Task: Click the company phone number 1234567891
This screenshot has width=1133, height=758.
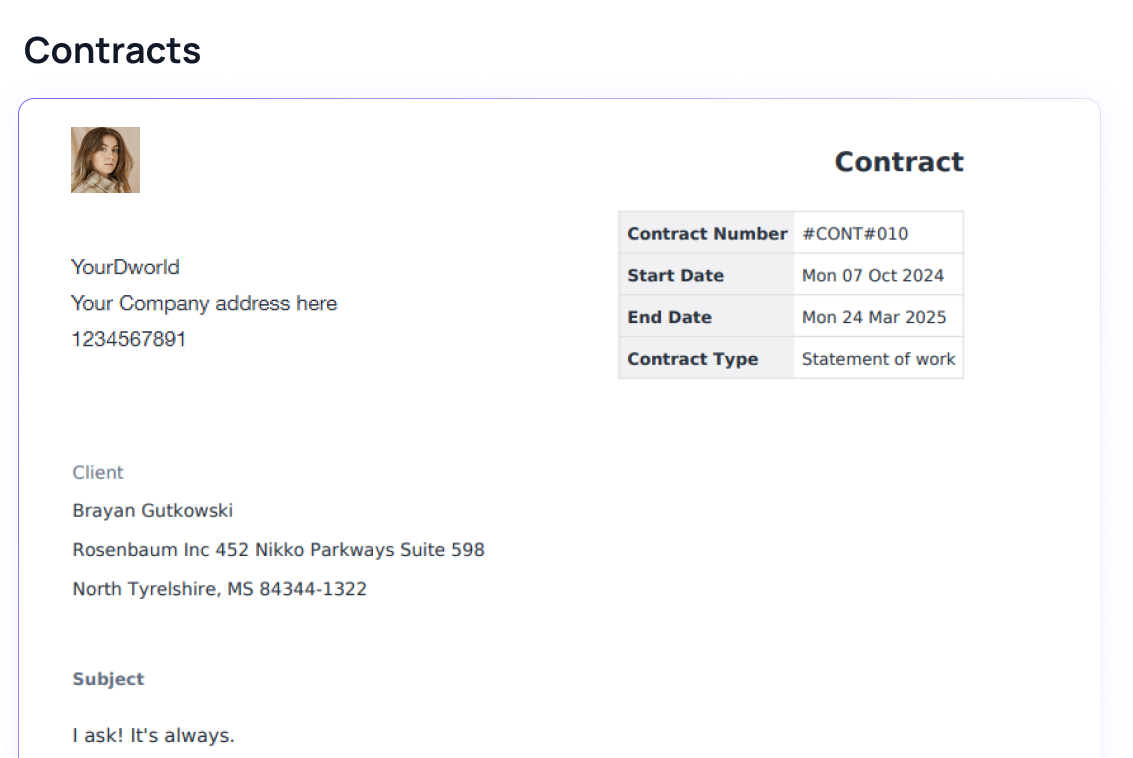Action: [x=129, y=339]
